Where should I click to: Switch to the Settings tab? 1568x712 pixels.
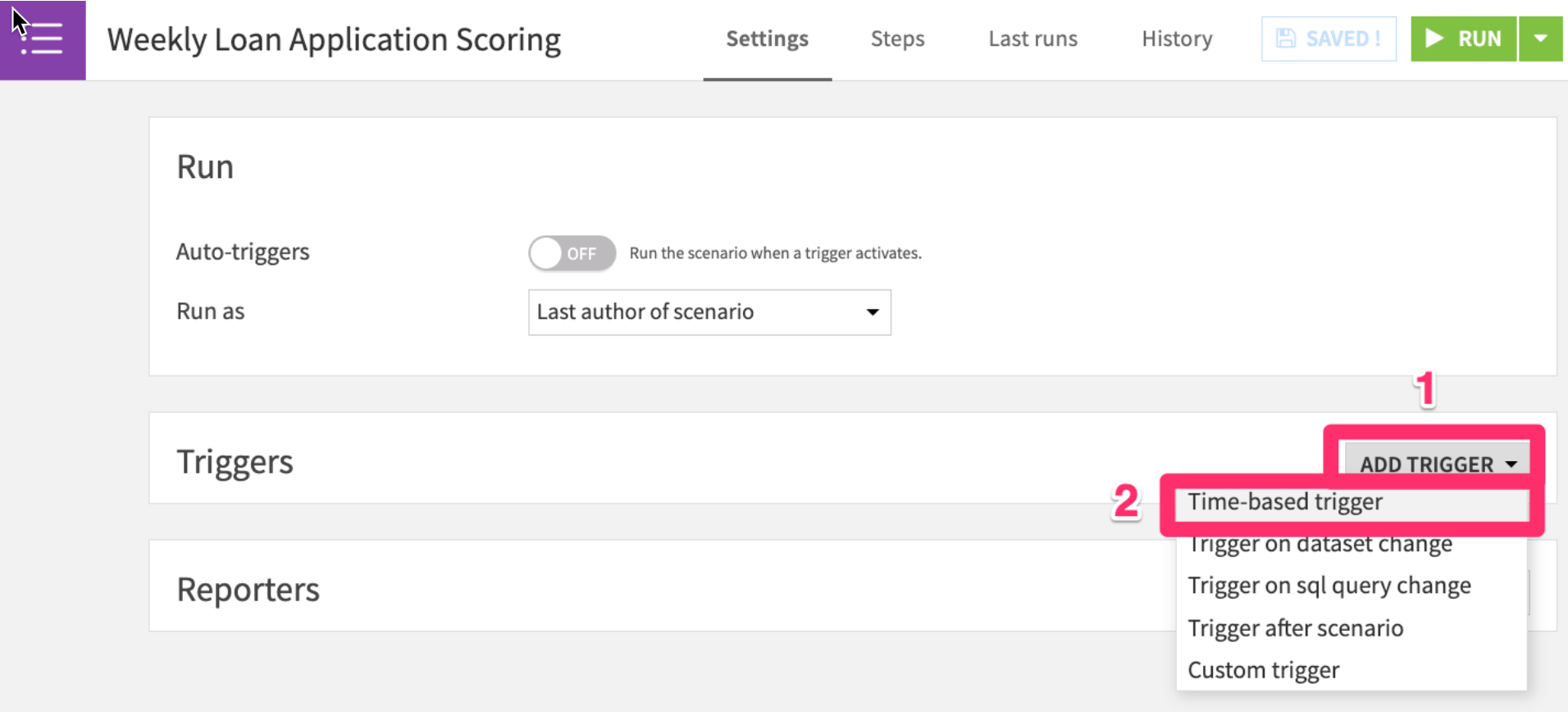767,39
